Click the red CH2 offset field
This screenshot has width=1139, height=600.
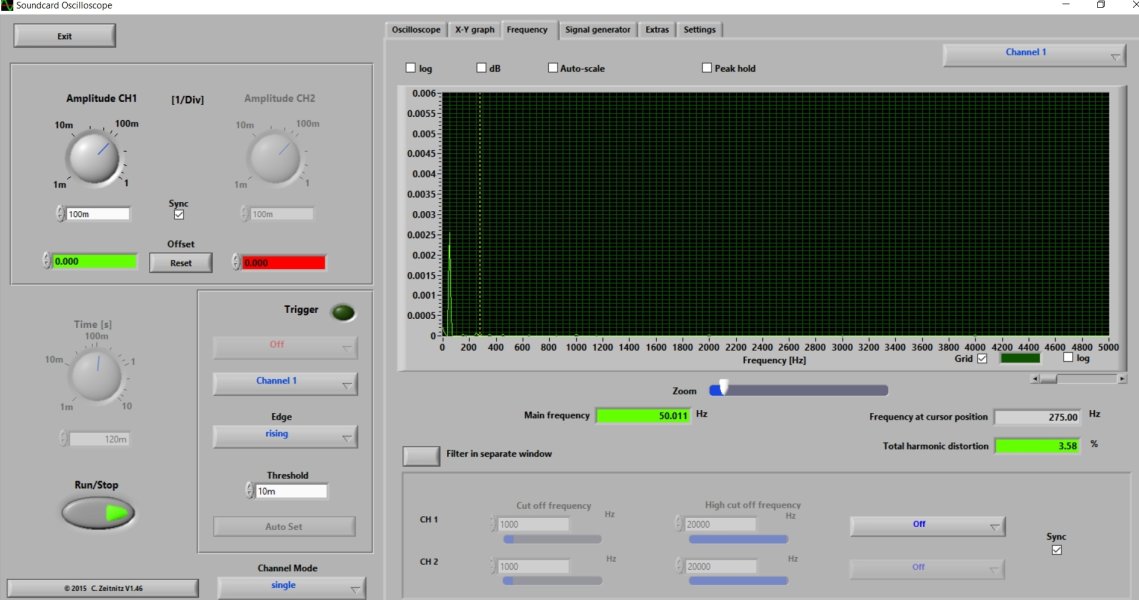tap(283, 262)
